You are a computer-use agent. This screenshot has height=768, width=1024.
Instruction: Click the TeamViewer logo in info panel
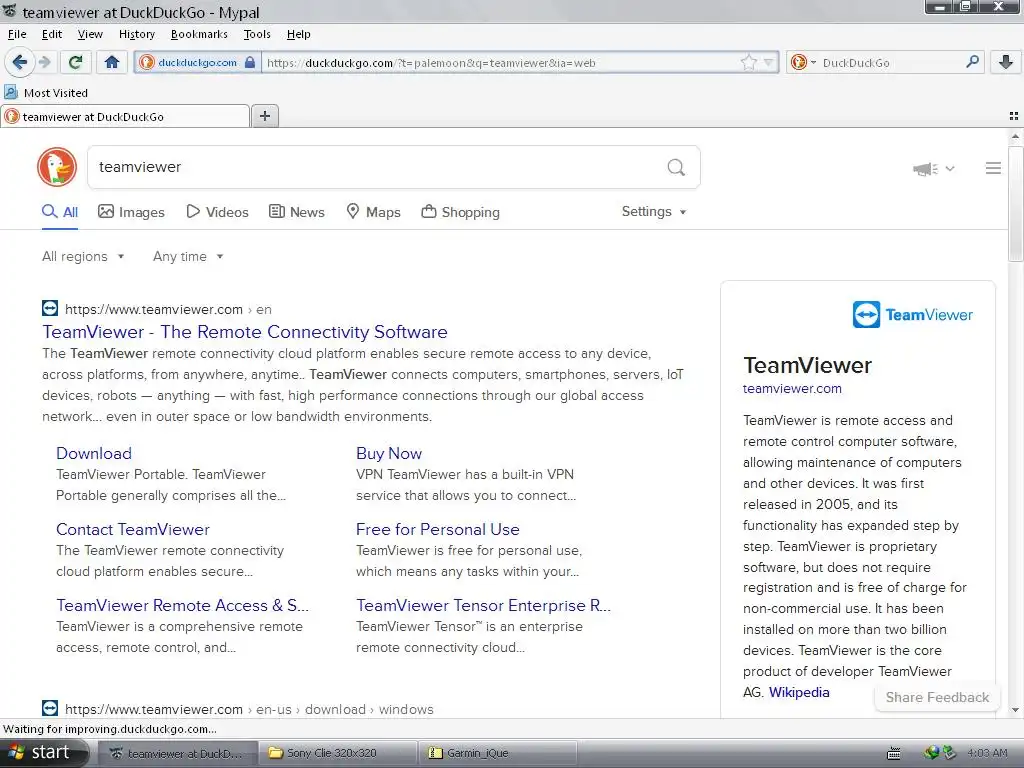912,315
